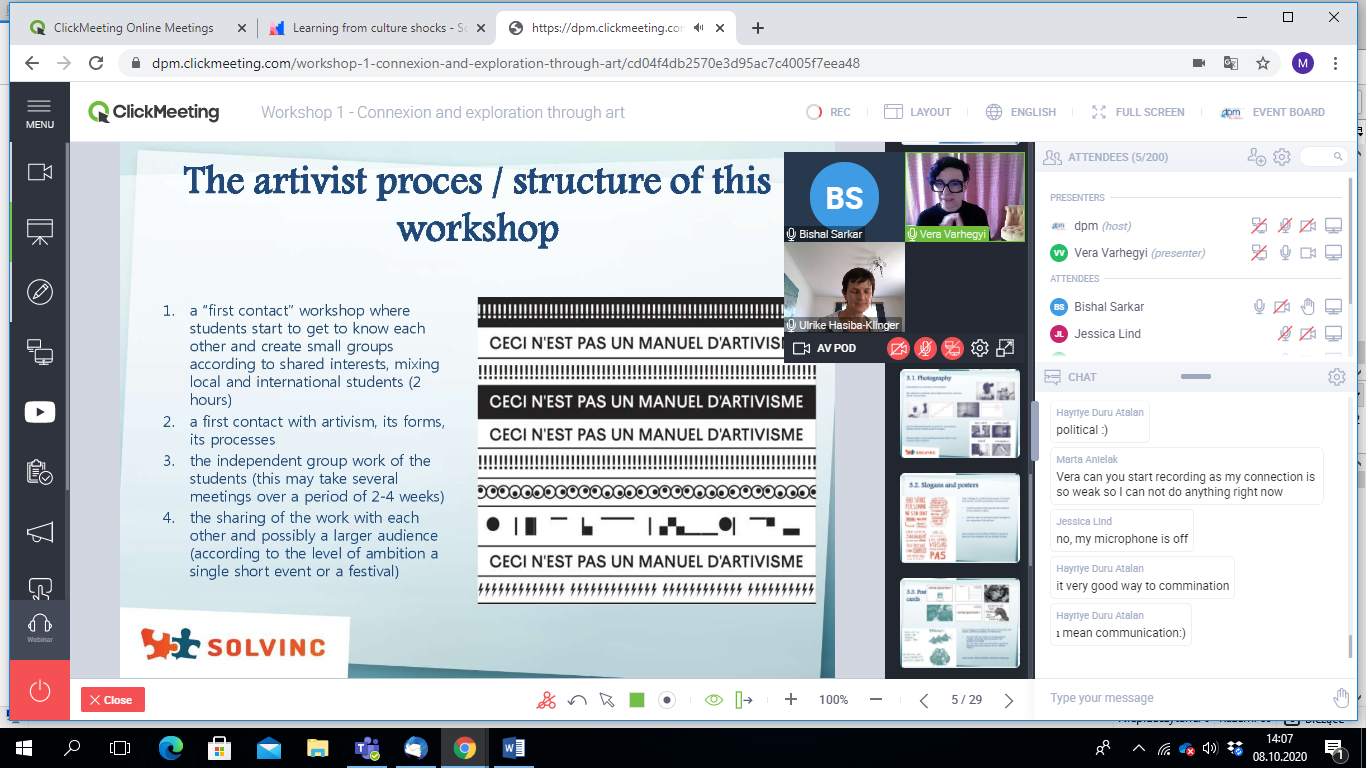Click the red power end-event button
1366x768 pixels.
click(40, 690)
